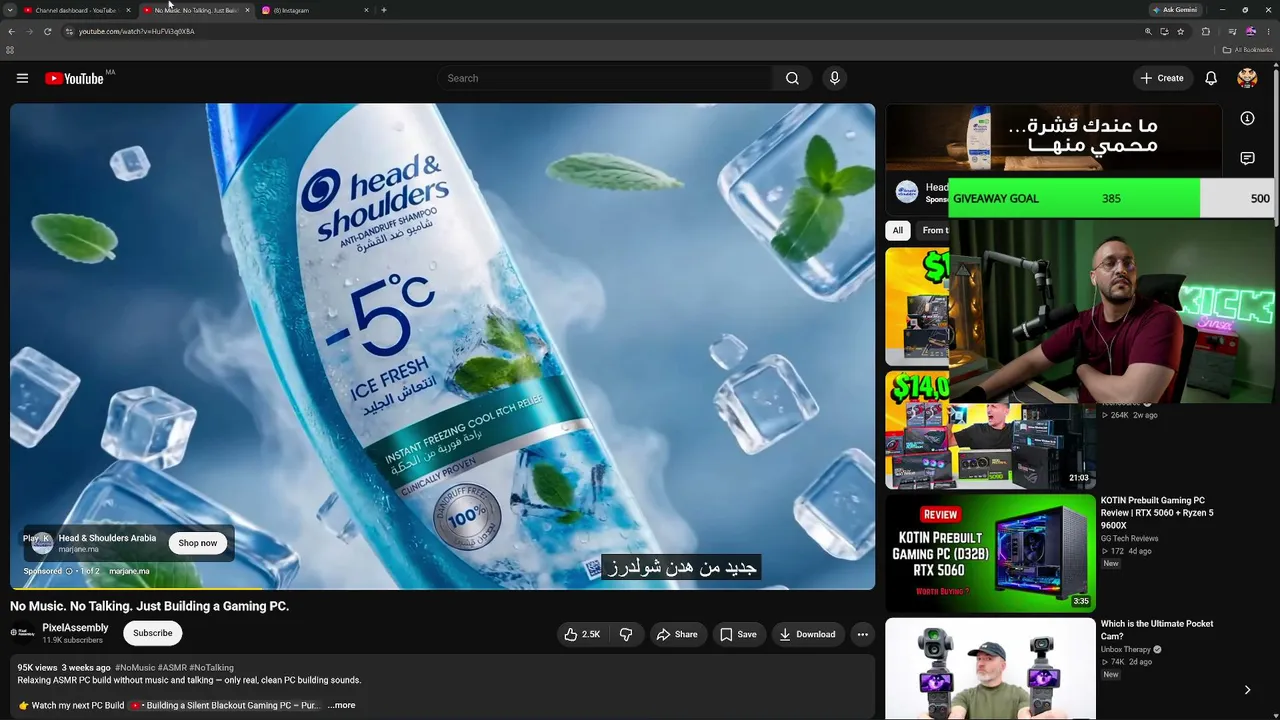Image resolution: width=1280 pixels, height=720 pixels.
Task: Open a new browser tab
Action: coord(384,10)
